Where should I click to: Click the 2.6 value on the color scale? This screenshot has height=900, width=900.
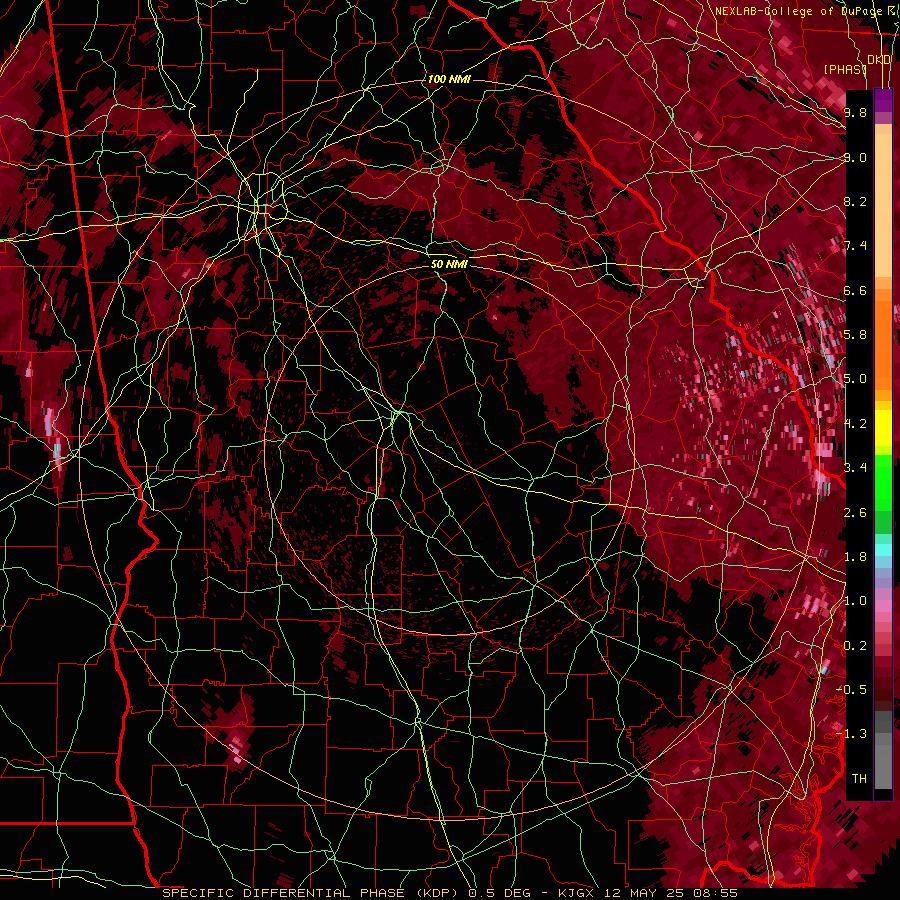pos(855,513)
